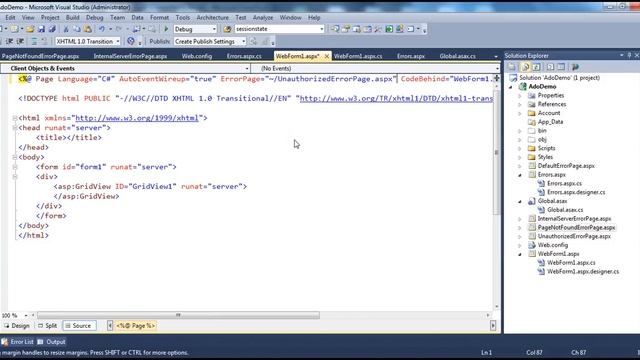
Task: Collapse the html tag outlining box
Action: point(15,118)
